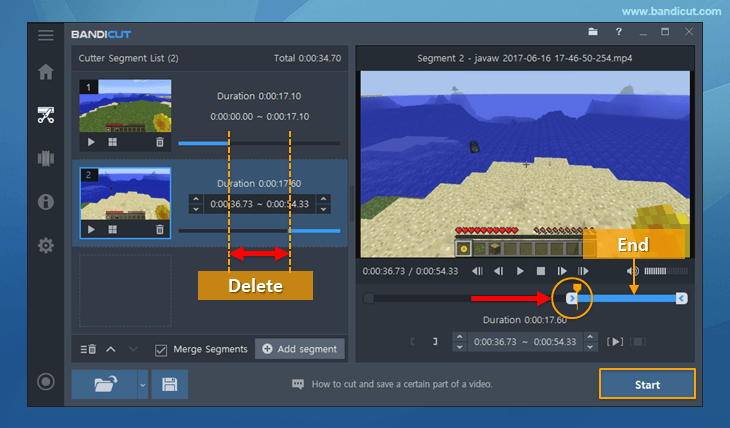Step back one frame
730x428 pixels.
[x=499, y=271]
